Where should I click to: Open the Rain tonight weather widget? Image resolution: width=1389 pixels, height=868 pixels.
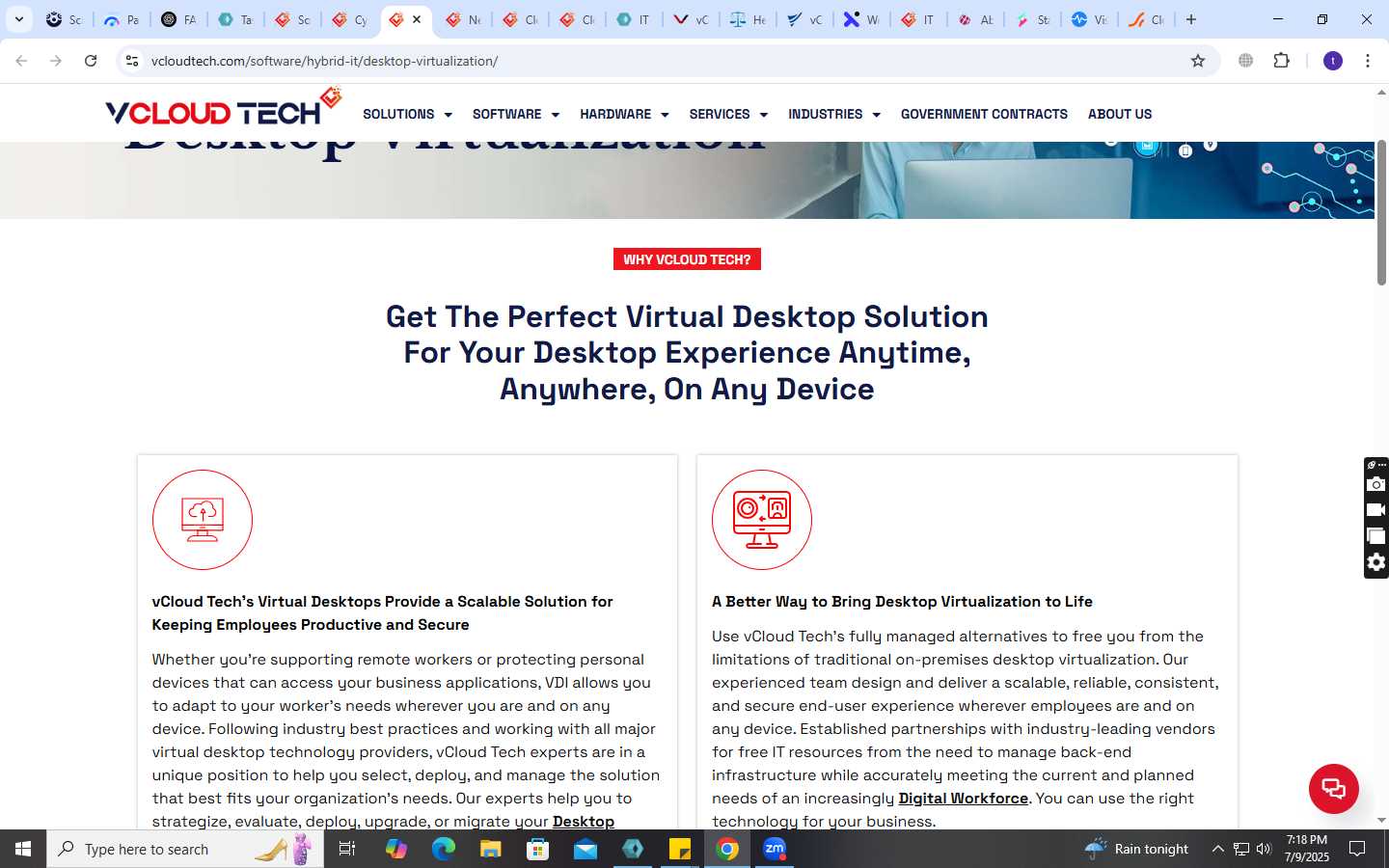(x=1136, y=849)
